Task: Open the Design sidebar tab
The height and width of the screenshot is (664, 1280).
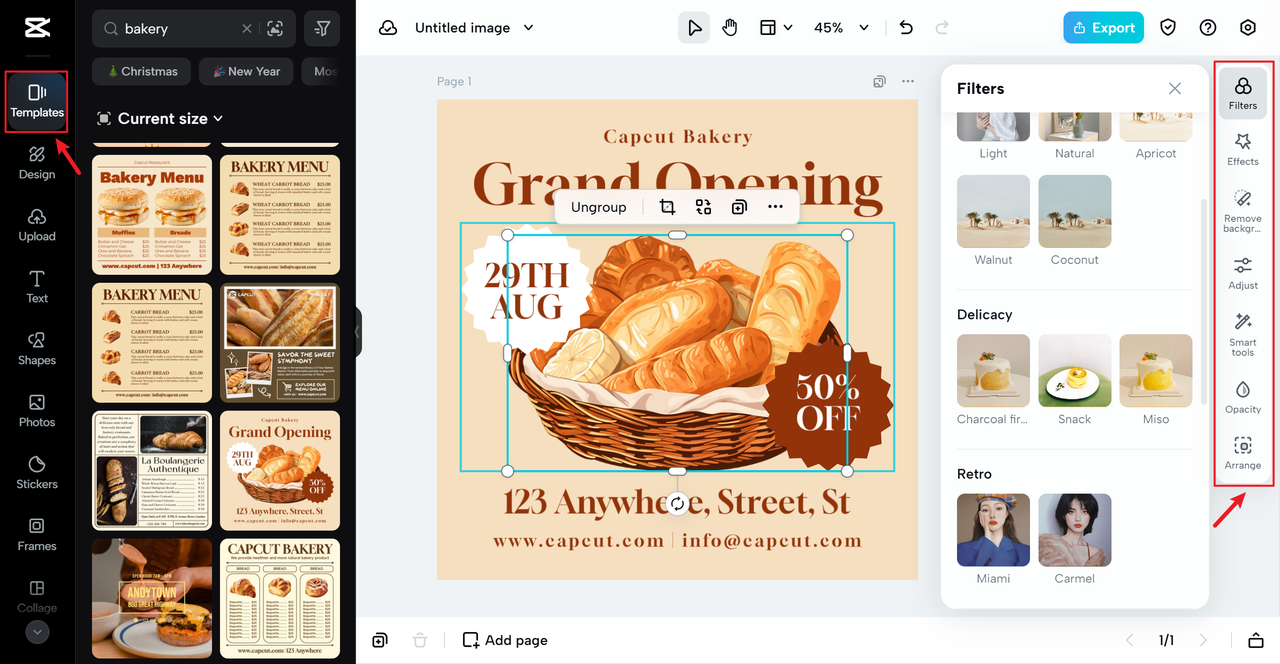Action: (37, 162)
